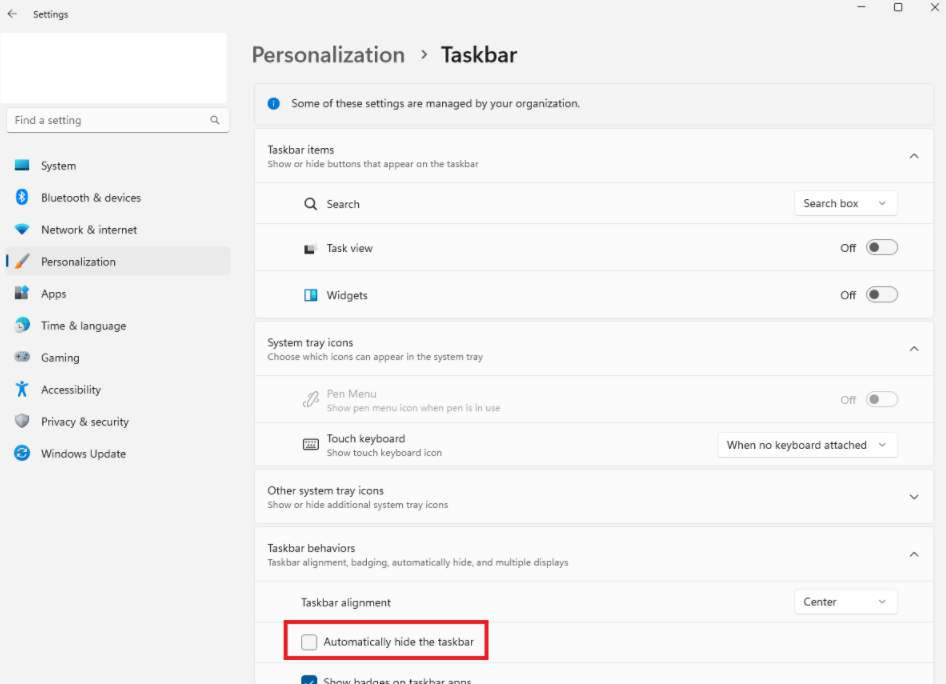
Task: Open the When no keyboard attached dropdown
Action: [807, 445]
